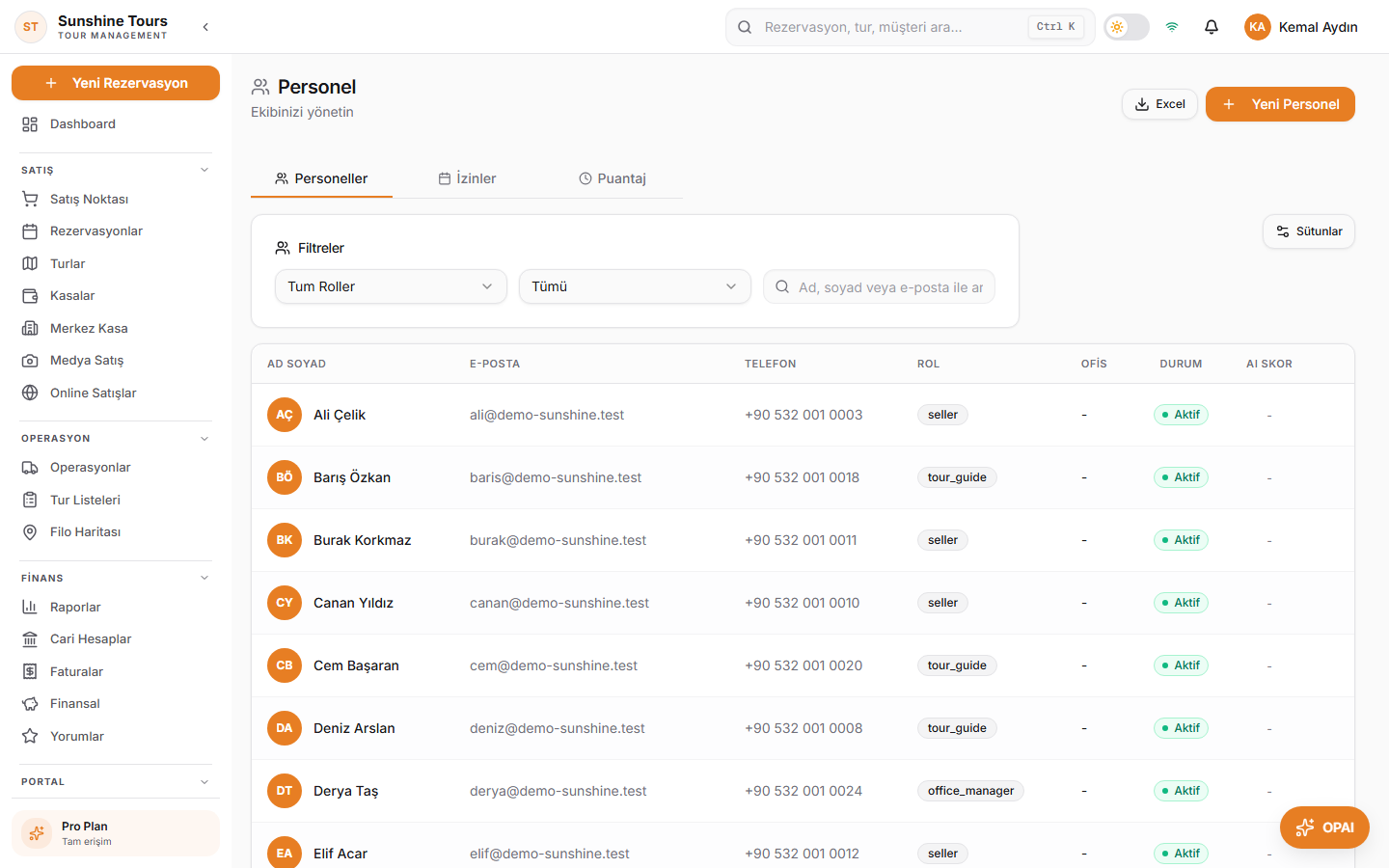
Task: Open notifications bell icon
Action: (x=1212, y=27)
